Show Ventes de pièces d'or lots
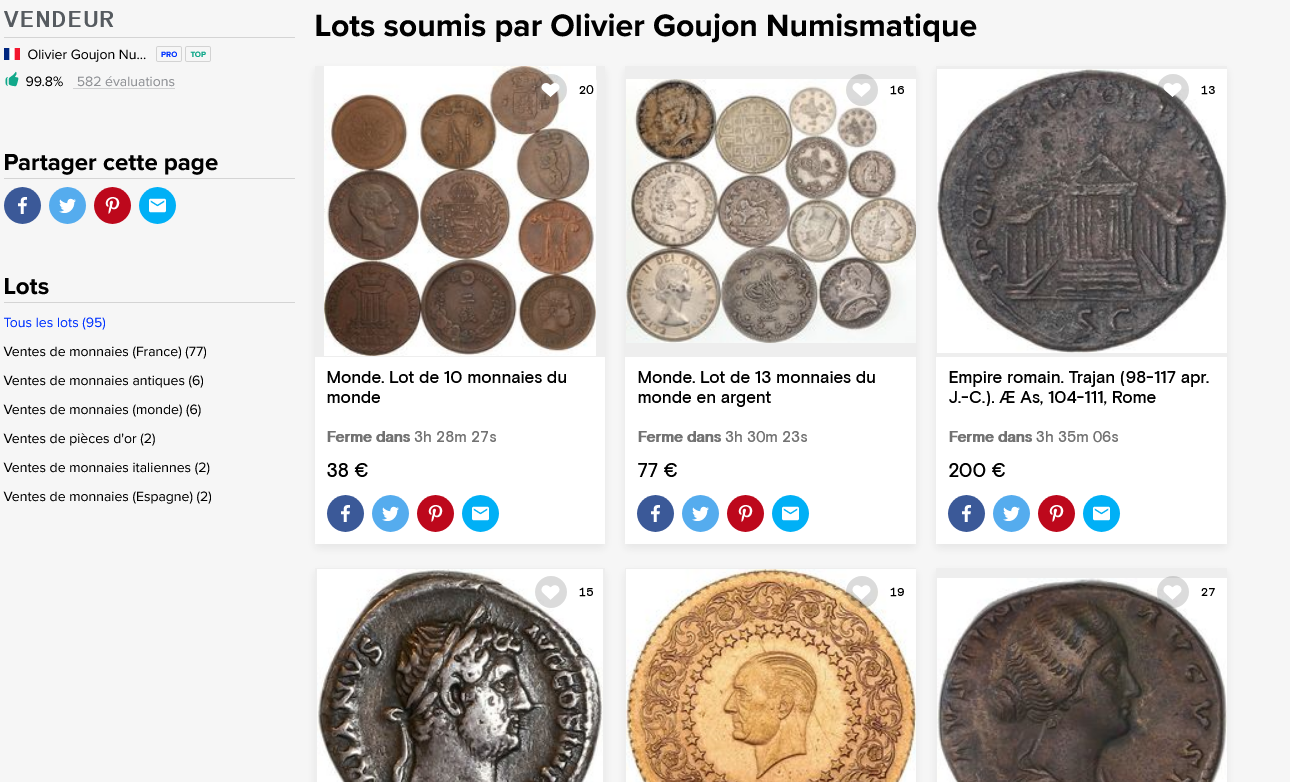This screenshot has width=1290, height=782. click(x=80, y=439)
